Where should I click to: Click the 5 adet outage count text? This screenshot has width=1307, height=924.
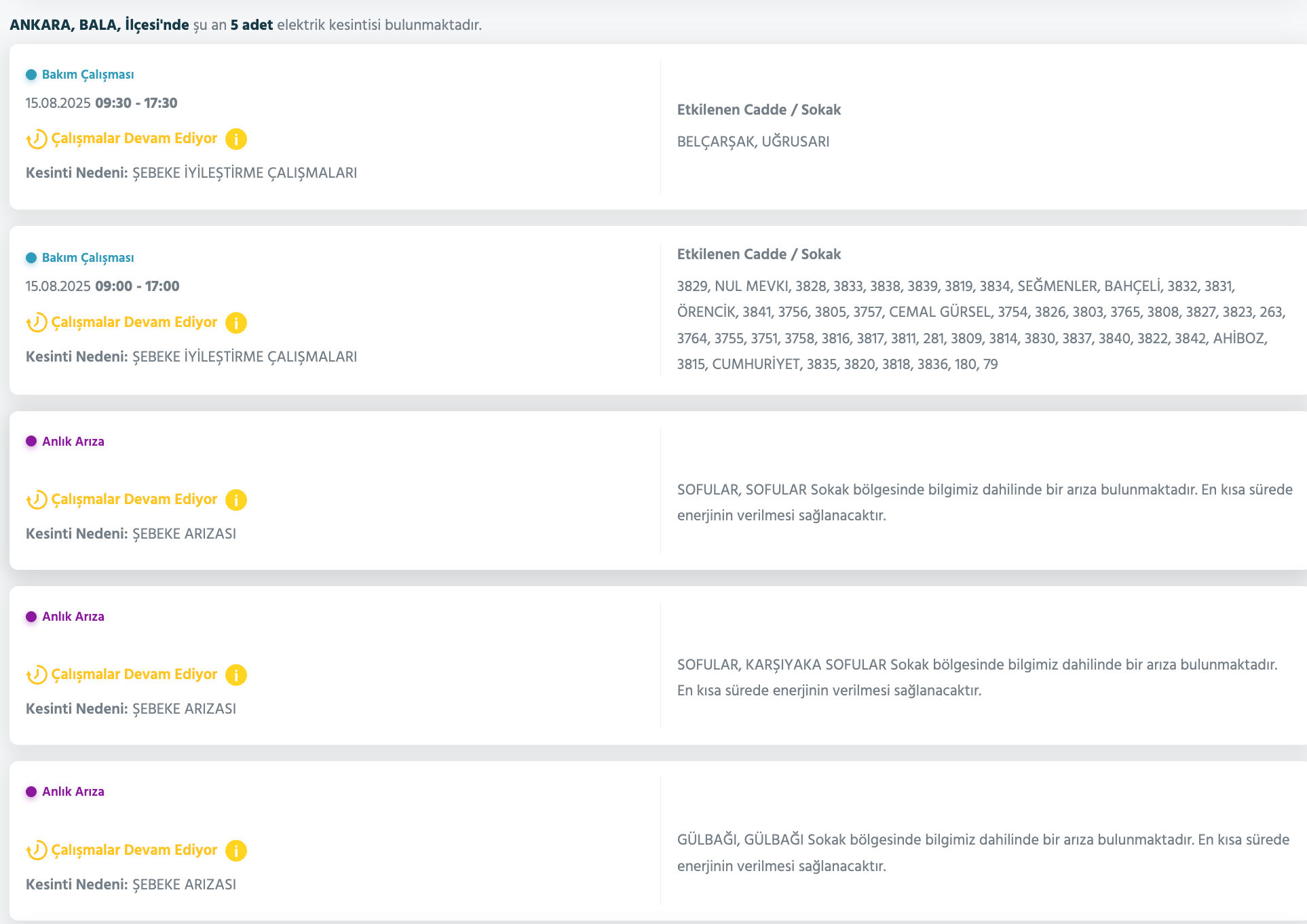[251, 25]
